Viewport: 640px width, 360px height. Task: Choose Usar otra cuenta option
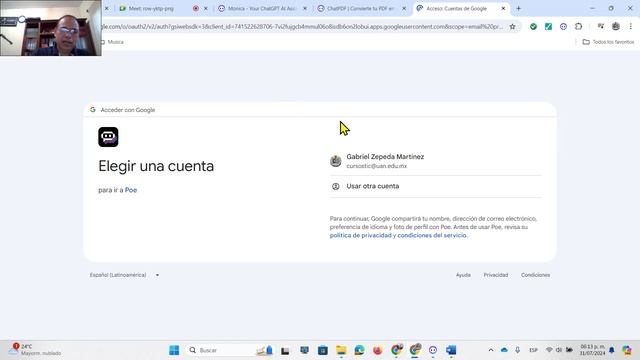[436, 186]
